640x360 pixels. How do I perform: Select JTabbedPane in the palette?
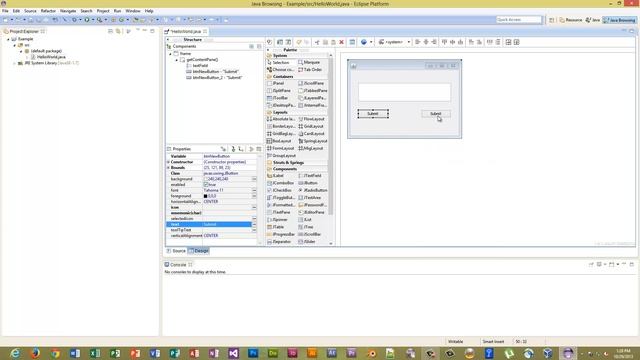click(x=313, y=91)
